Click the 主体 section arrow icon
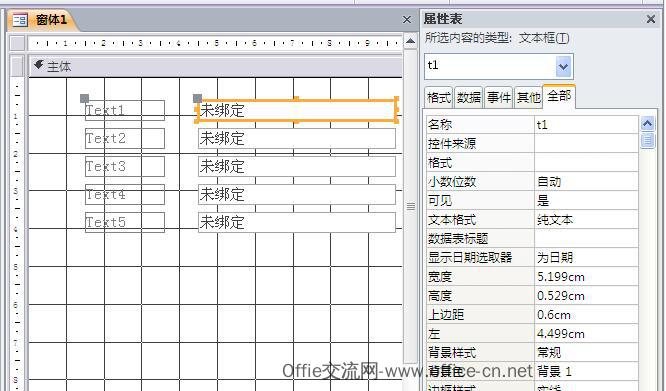This screenshot has width=666, height=391. pyautogui.click(x=39, y=65)
